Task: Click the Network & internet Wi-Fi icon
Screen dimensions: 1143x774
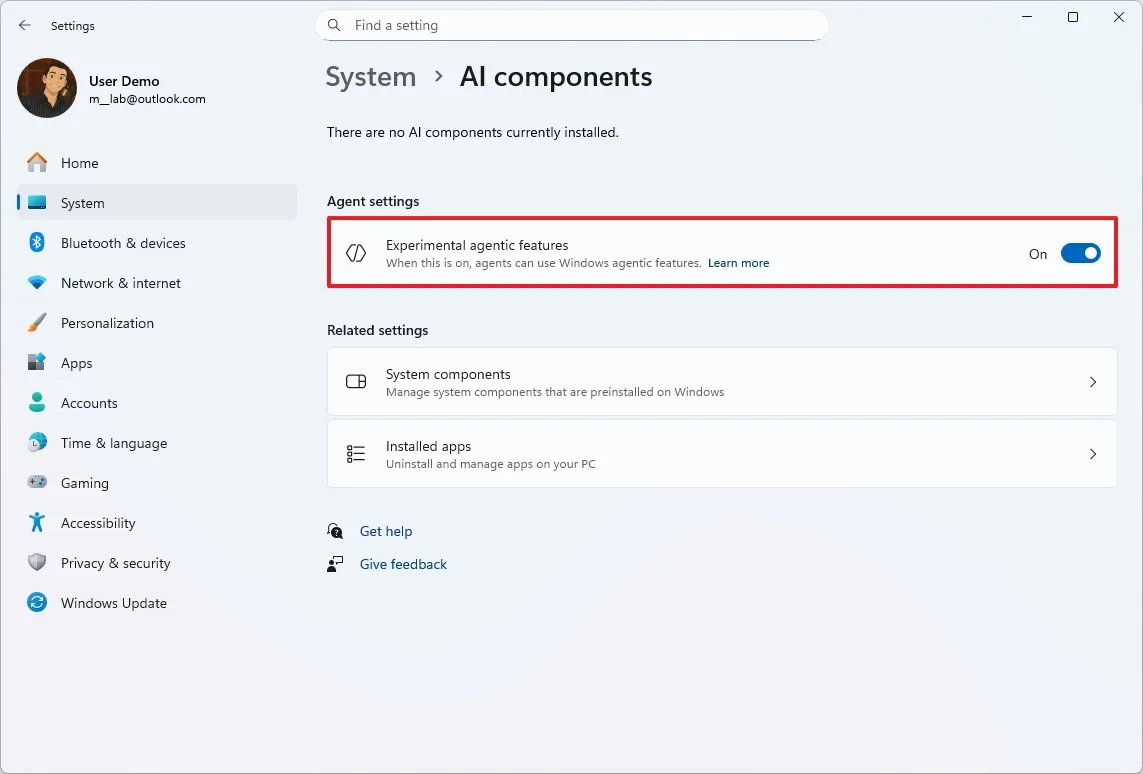Action: click(x=37, y=283)
